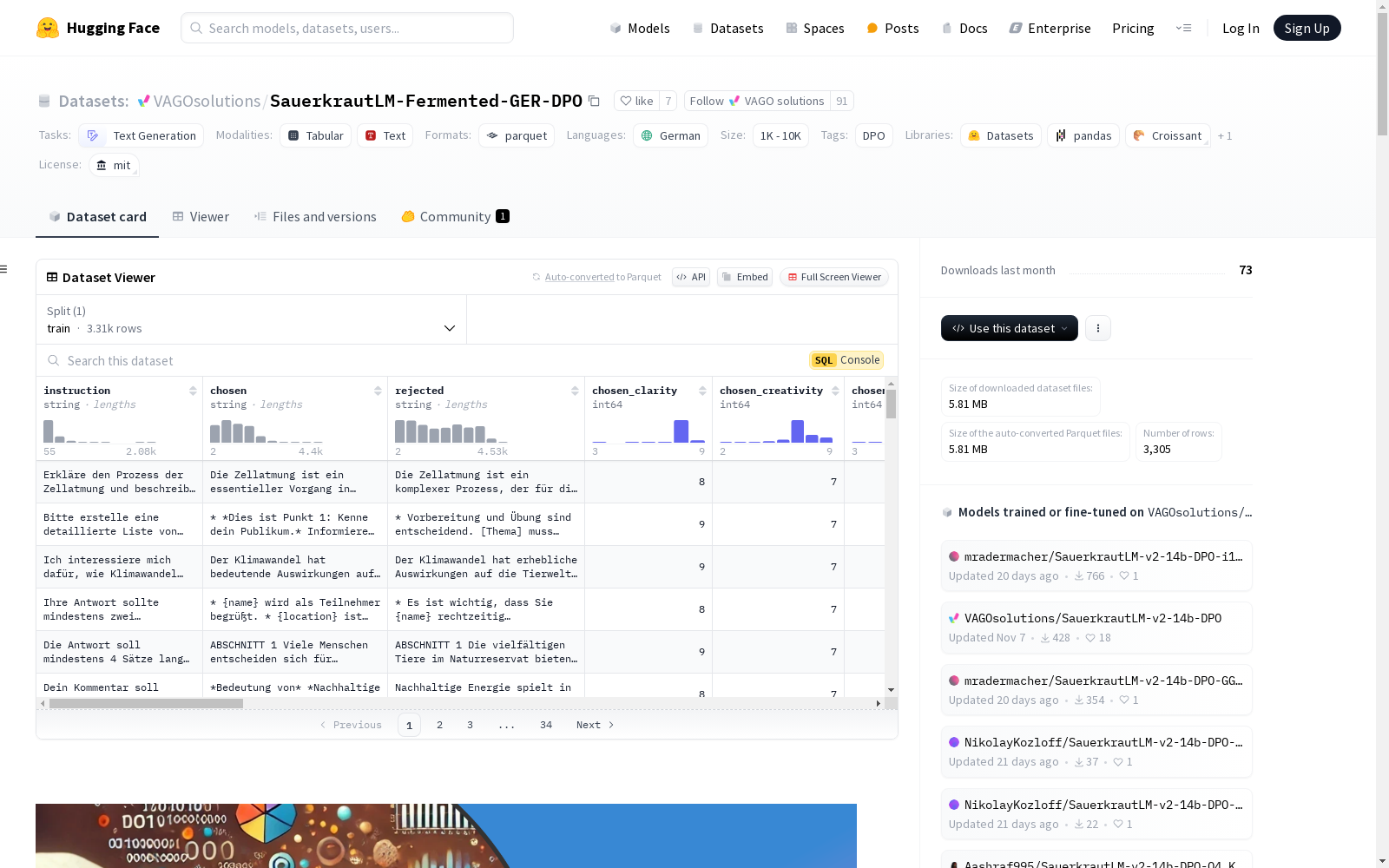Click the German language tag
The height and width of the screenshot is (868, 1389).
click(670, 135)
